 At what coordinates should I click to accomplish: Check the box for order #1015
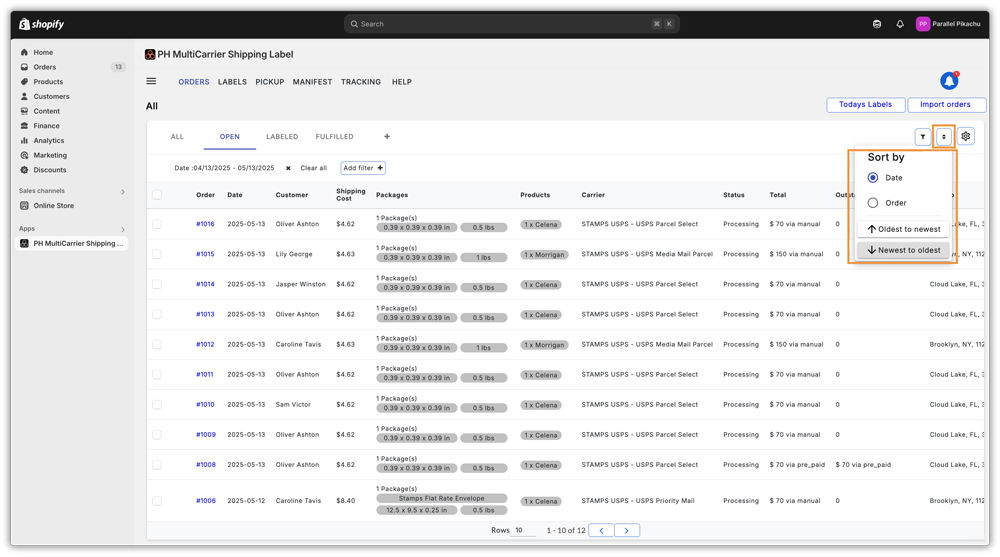(x=157, y=254)
